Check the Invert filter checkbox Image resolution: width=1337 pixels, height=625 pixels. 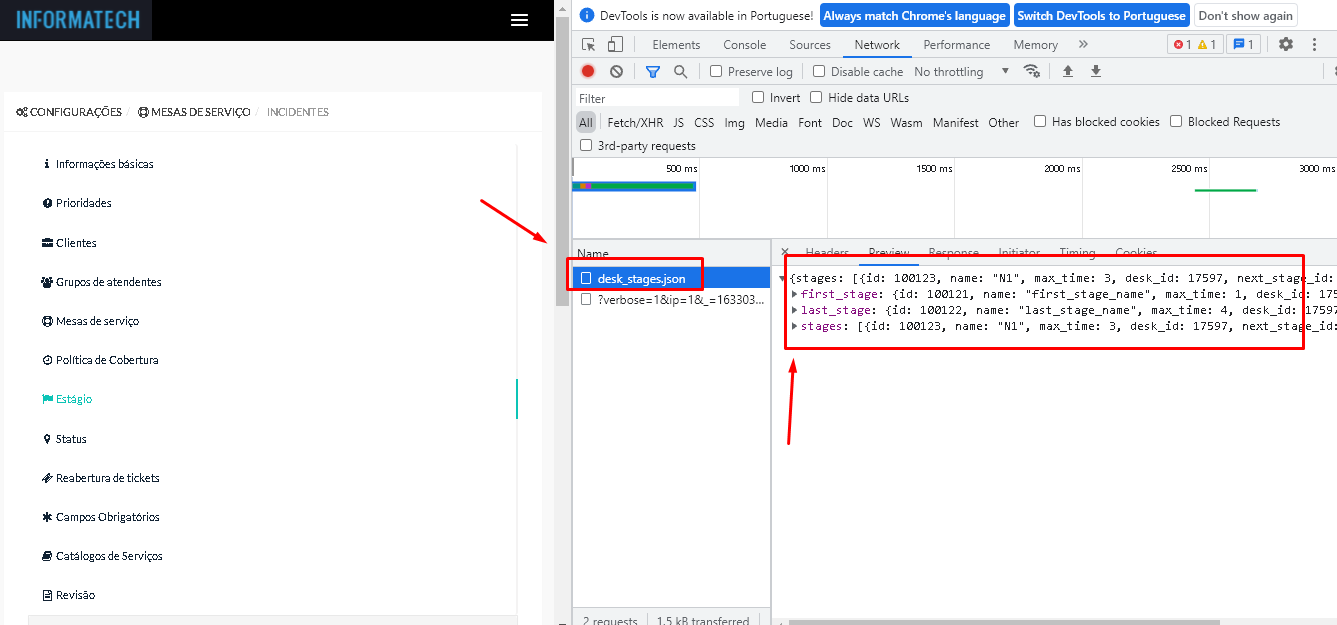pos(758,97)
